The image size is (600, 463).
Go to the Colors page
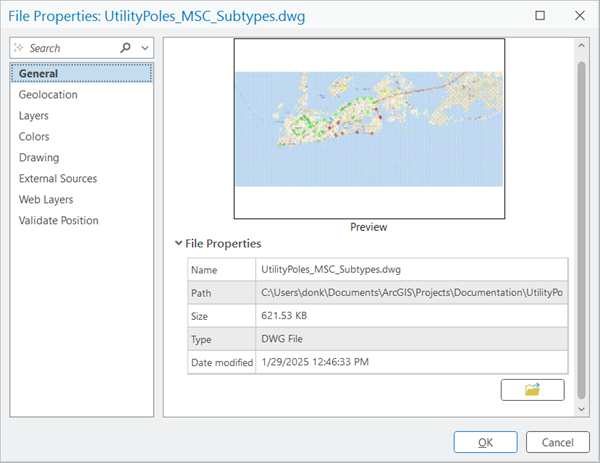[x=34, y=136]
